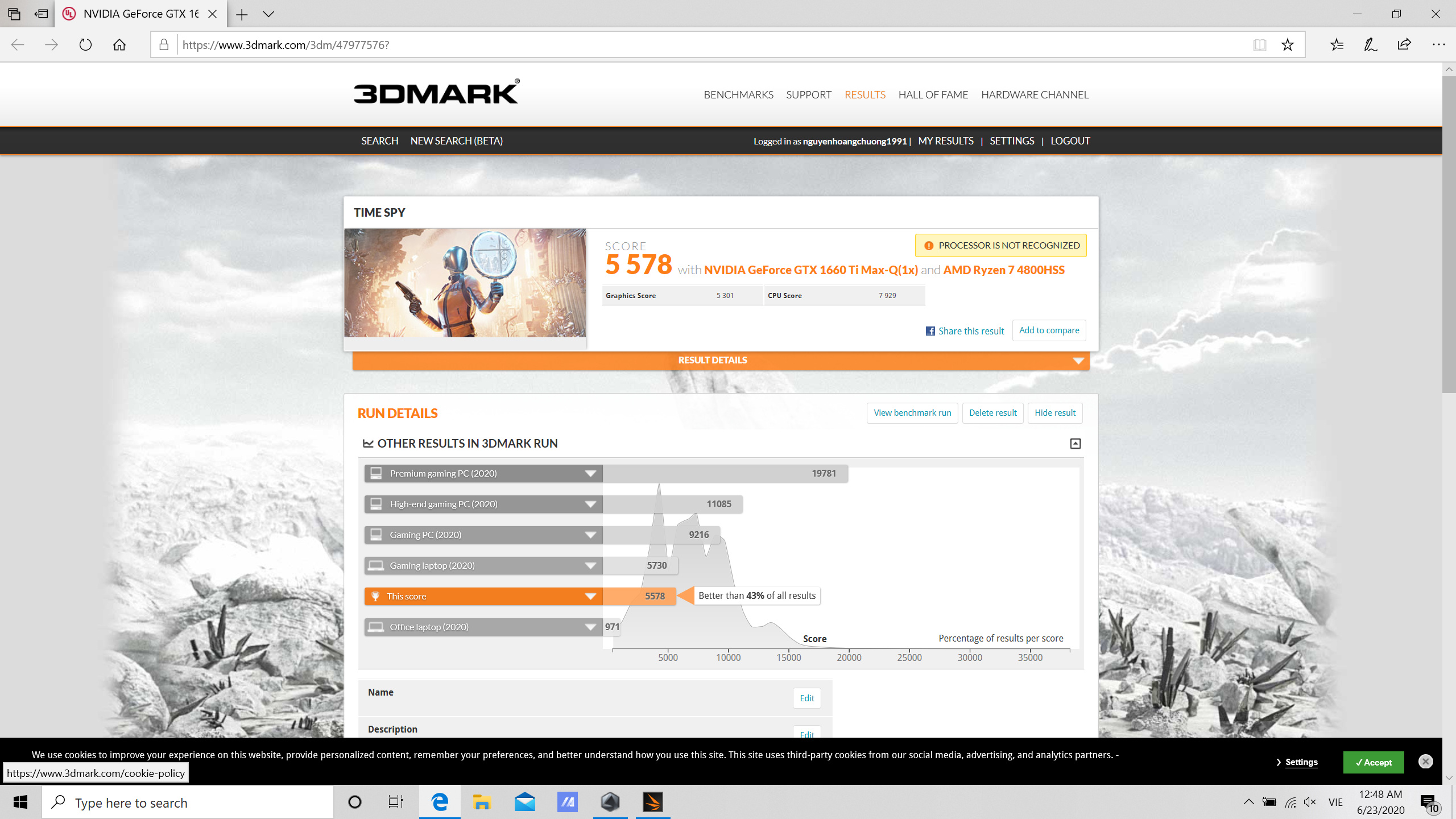This screenshot has height=819, width=1456.
Task: Go to Search page
Action: tap(379, 141)
